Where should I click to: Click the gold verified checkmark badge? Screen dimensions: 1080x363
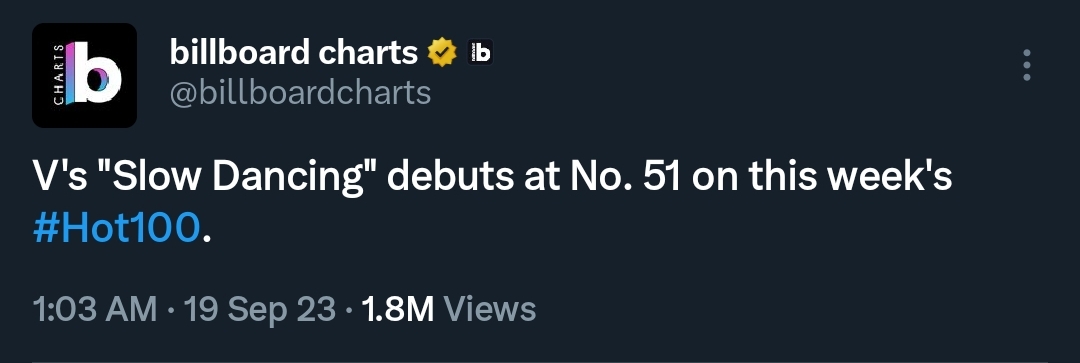pyautogui.click(x=442, y=52)
